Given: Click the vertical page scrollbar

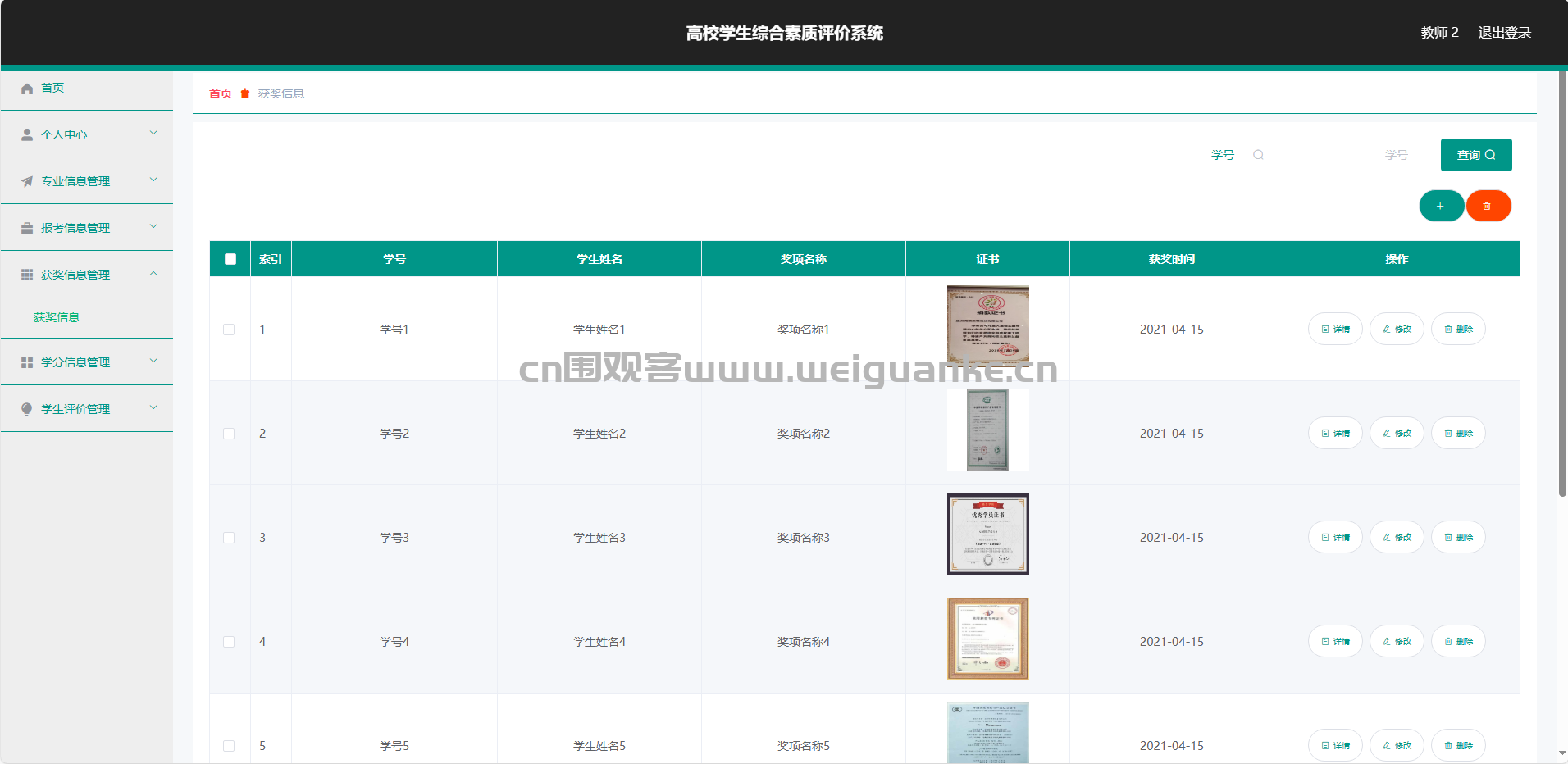Looking at the screenshot, I should click(x=1563, y=284).
